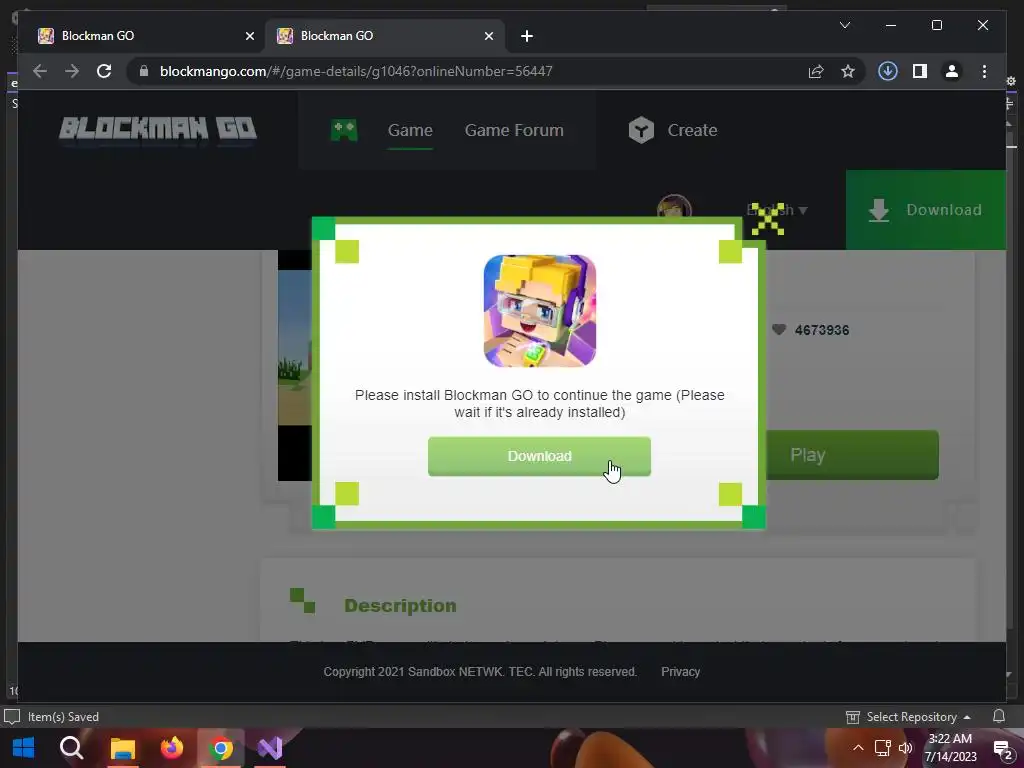Screen dimensions: 1024x768
Task: Click the site lock icon in the address bar
Action: [x=144, y=71]
